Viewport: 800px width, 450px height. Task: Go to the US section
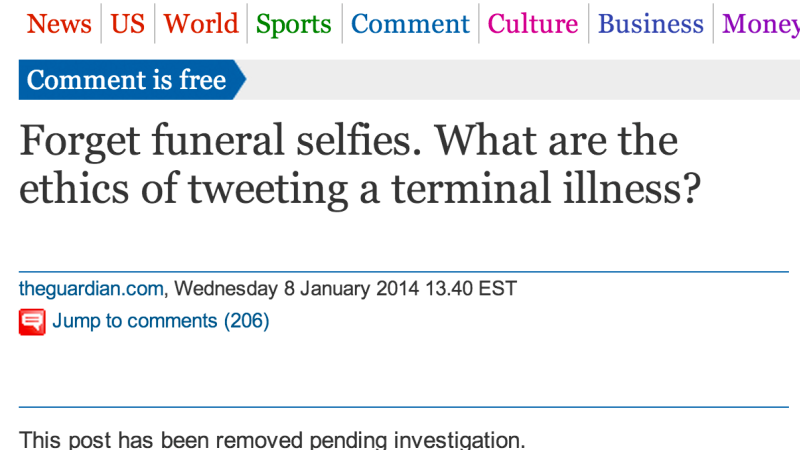pos(127,23)
